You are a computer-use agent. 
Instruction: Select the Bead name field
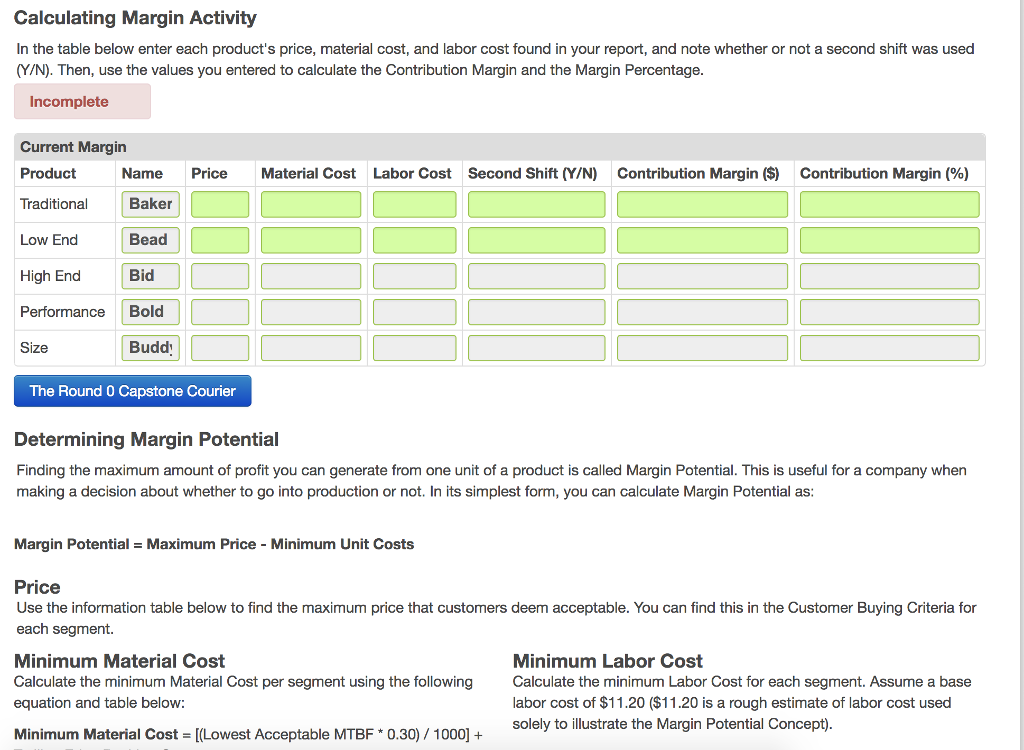pyautogui.click(x=150, y=239)
